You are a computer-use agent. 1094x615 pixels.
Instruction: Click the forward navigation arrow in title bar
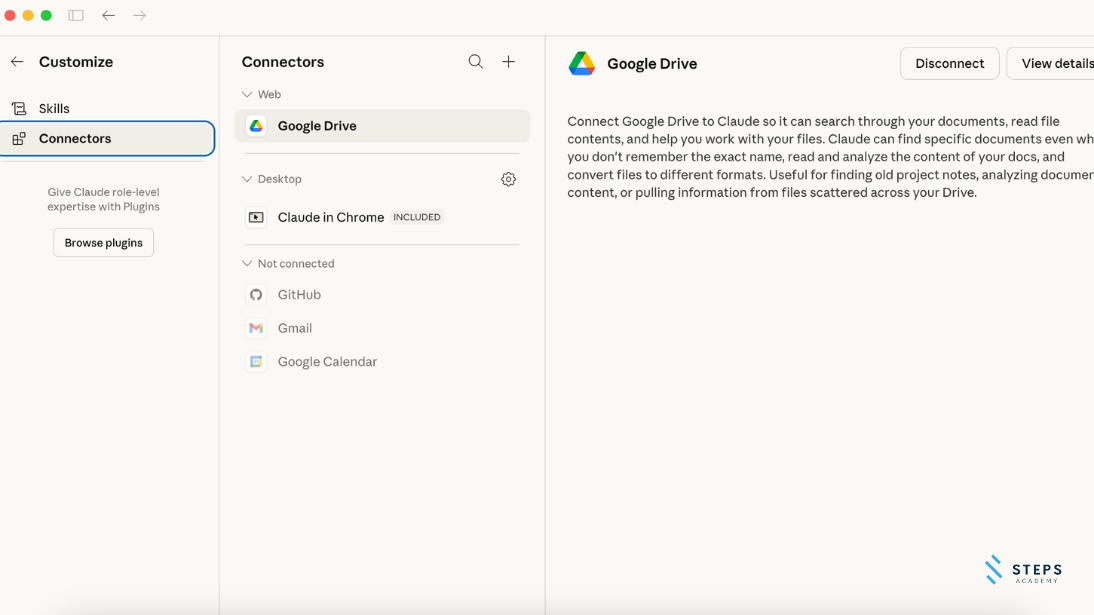point(140,16)
